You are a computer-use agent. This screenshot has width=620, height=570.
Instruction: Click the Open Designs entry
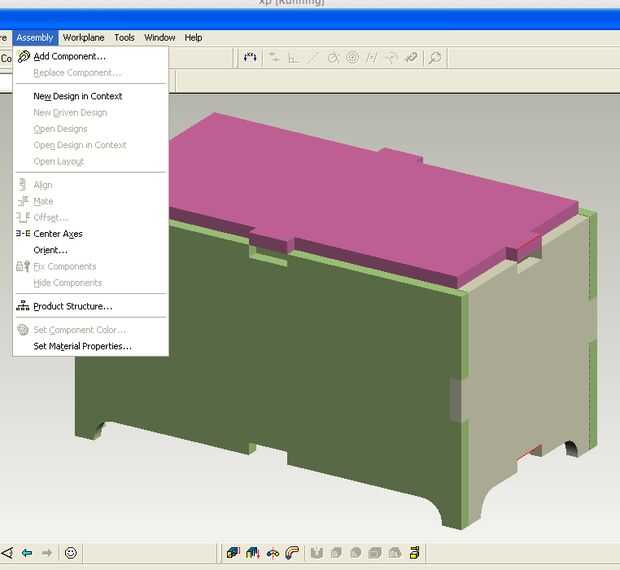tap(91, 129)
